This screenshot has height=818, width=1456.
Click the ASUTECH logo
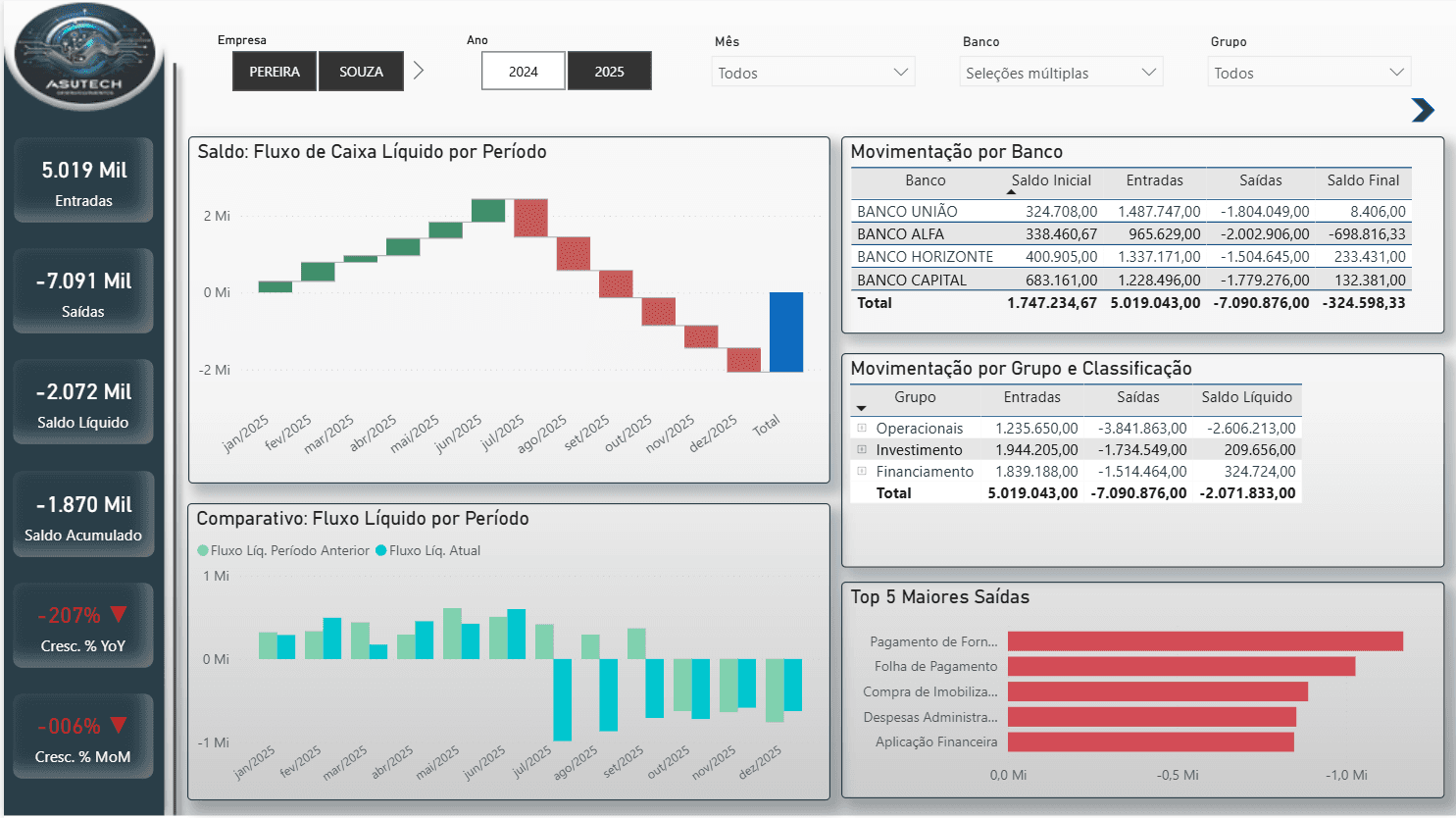(x=84, y=56)
